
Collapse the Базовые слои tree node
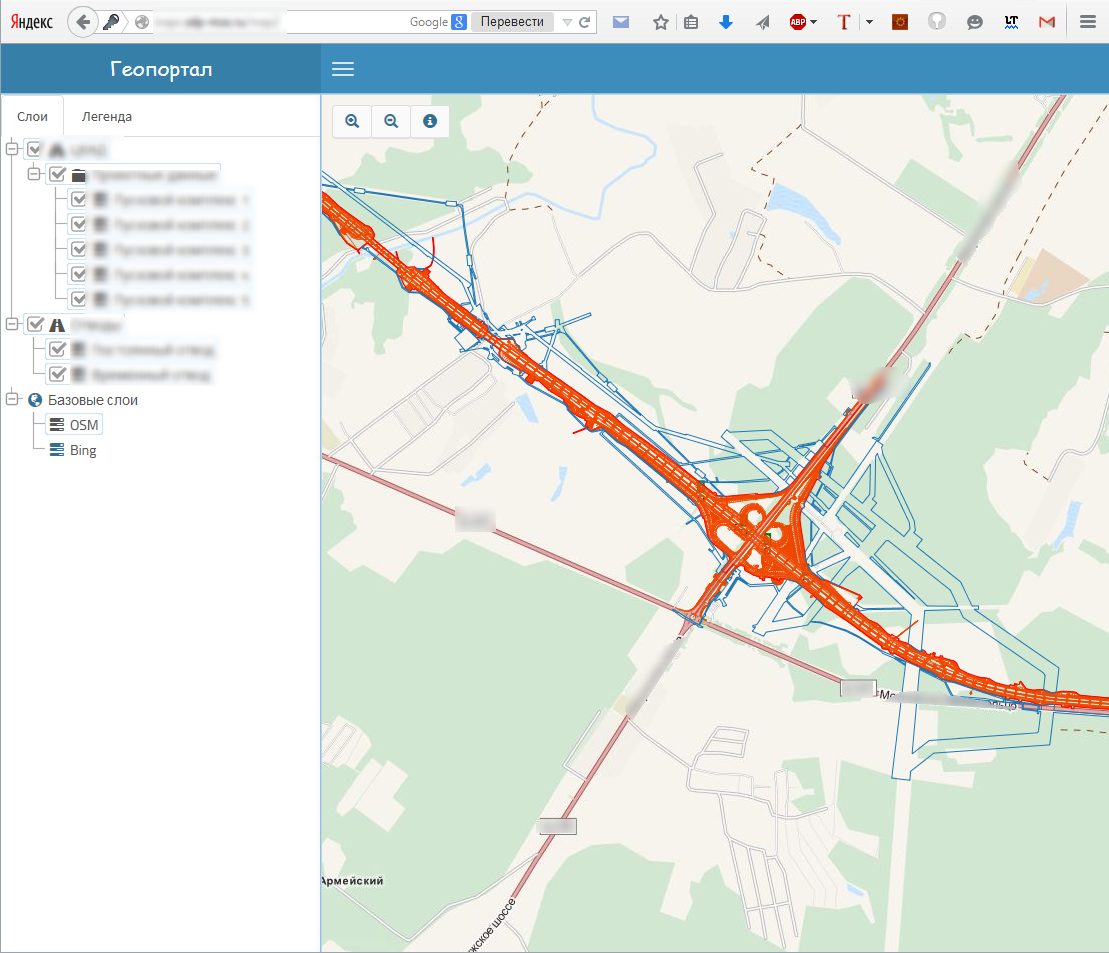coord(12,399)
